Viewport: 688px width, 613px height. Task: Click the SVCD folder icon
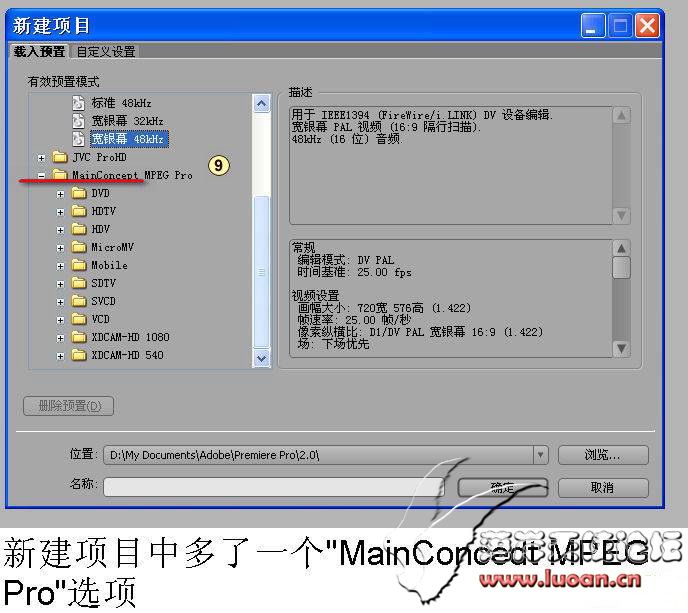pyautogui.click(x=79, y=301)
